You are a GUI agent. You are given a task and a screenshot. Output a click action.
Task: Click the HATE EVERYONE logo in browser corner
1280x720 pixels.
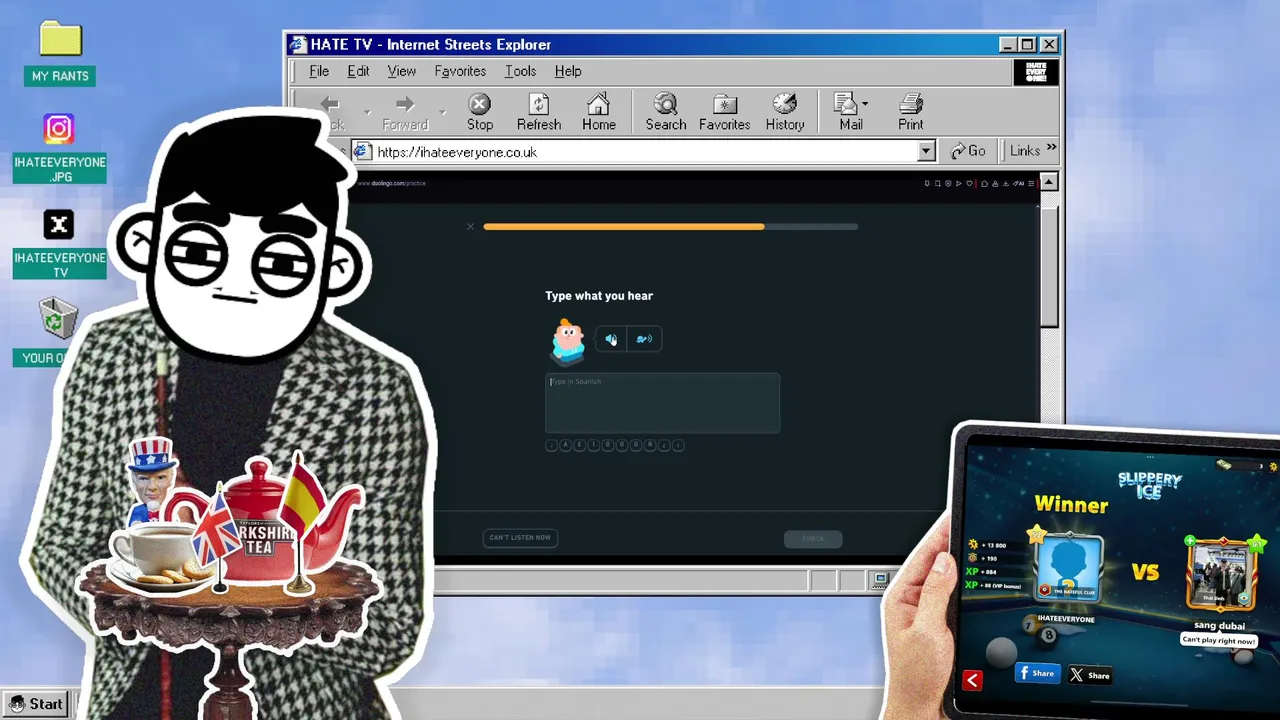pos(1035,72)
